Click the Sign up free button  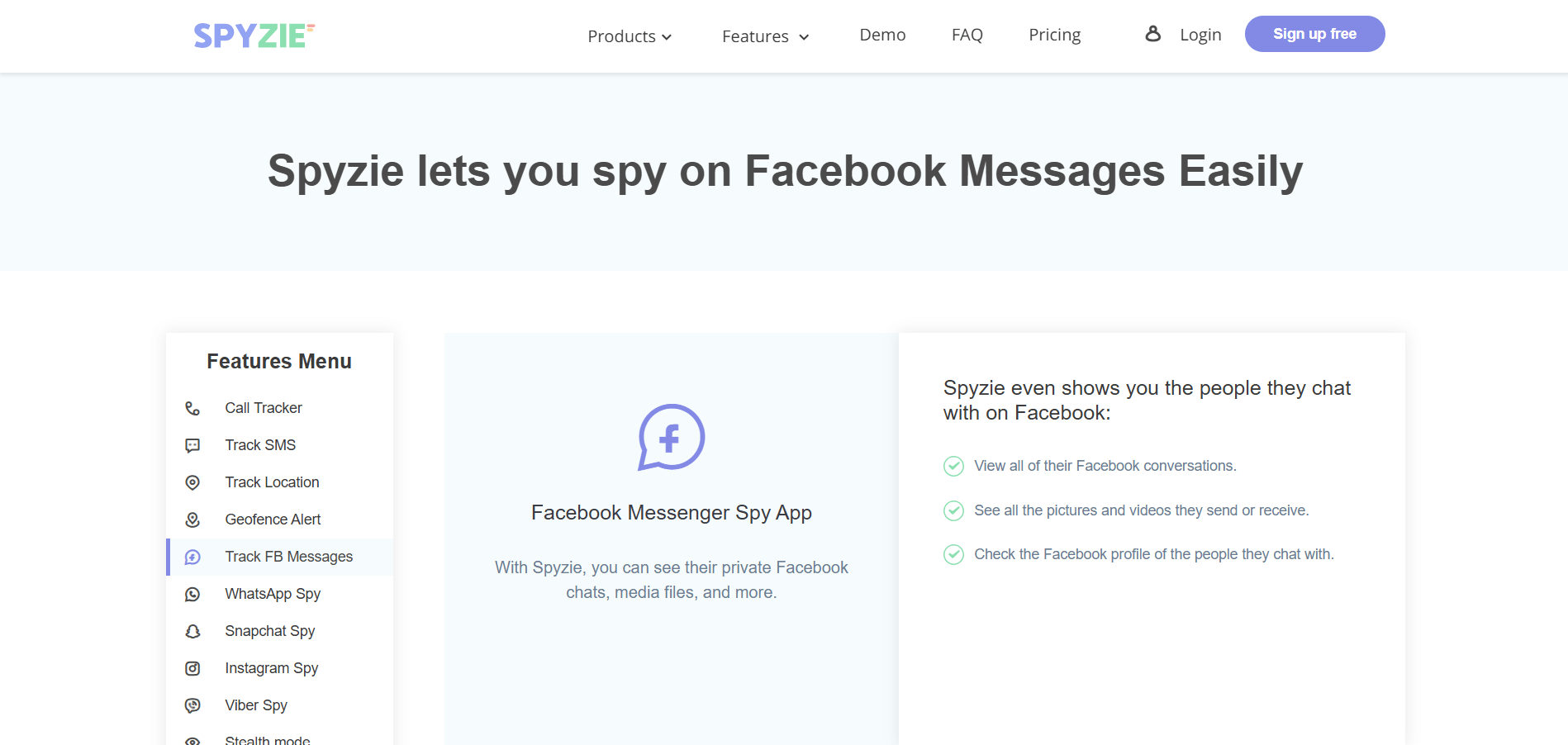(x=1314, y=34)
